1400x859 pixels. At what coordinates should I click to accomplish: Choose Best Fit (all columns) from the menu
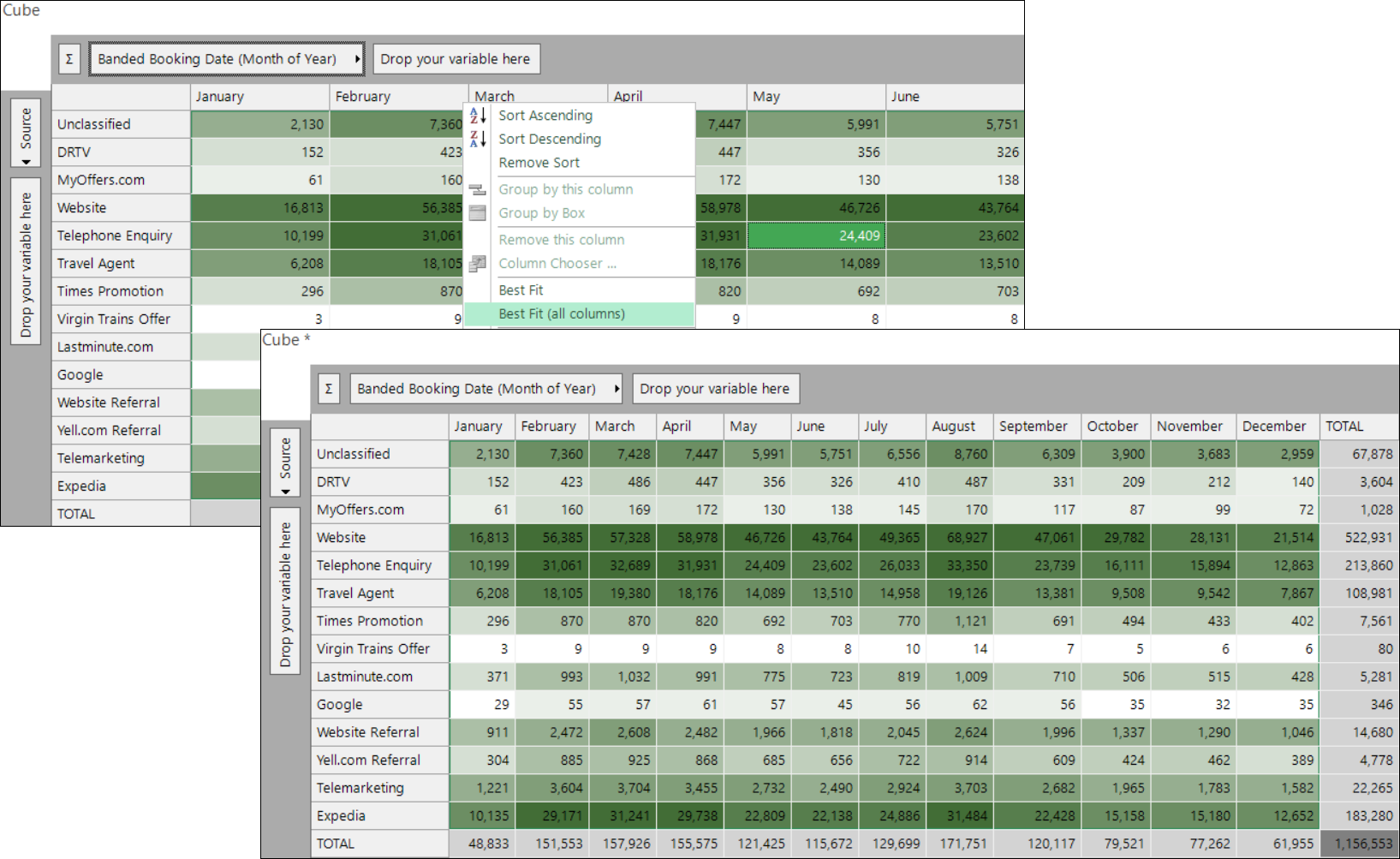(x=562, y=314)
